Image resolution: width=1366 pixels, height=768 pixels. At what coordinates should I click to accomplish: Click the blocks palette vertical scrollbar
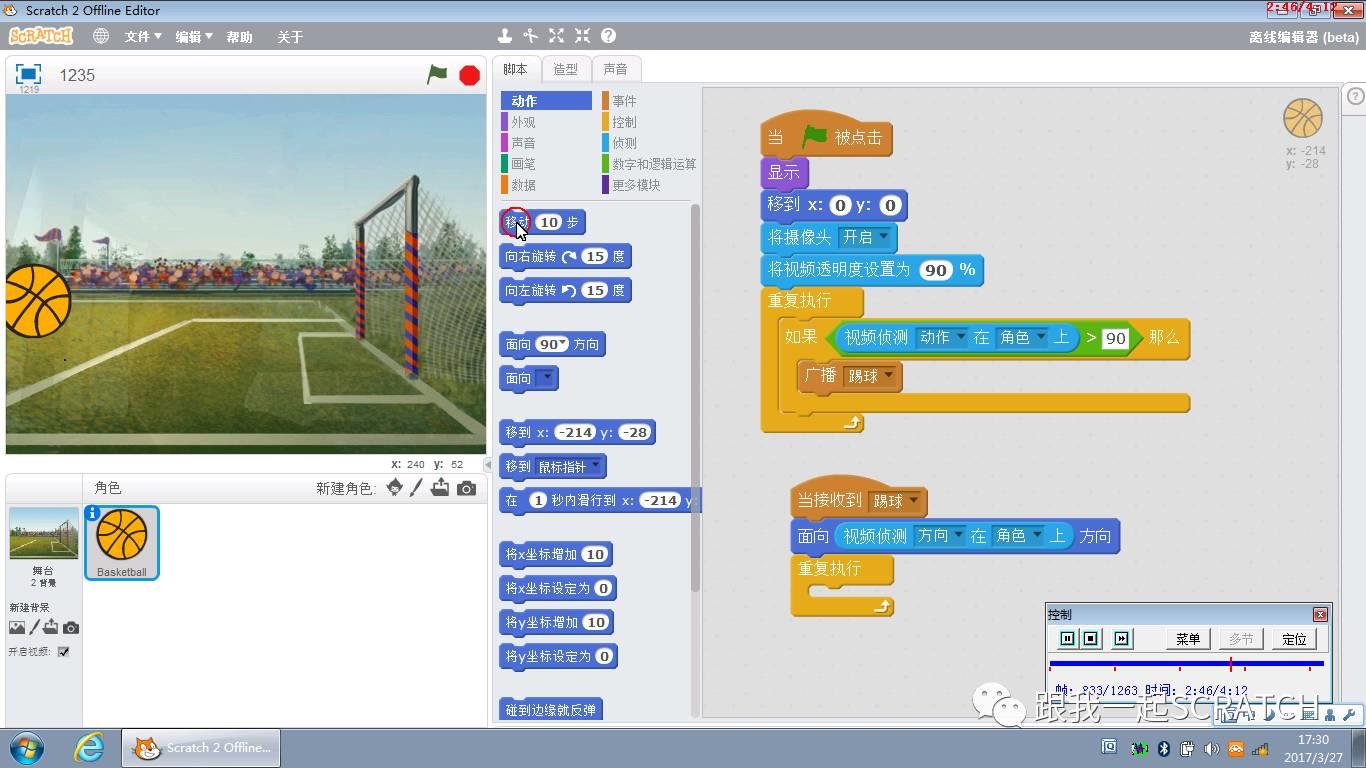[x=695, y=400]
